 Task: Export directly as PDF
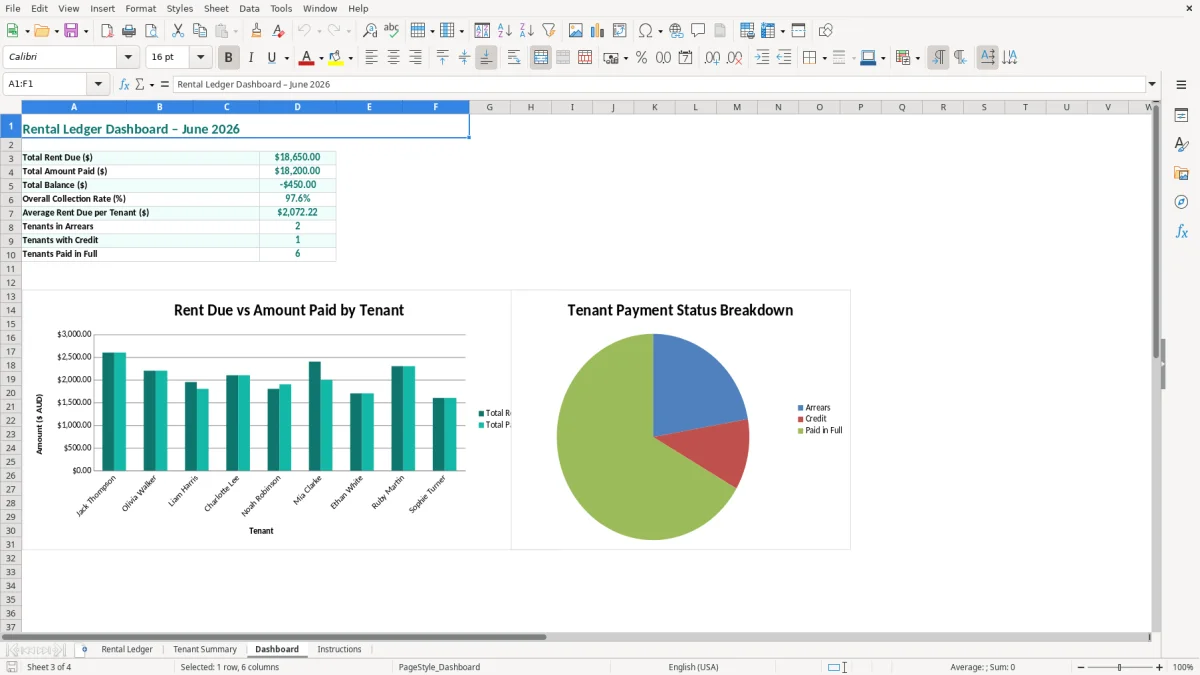(107, 31)
